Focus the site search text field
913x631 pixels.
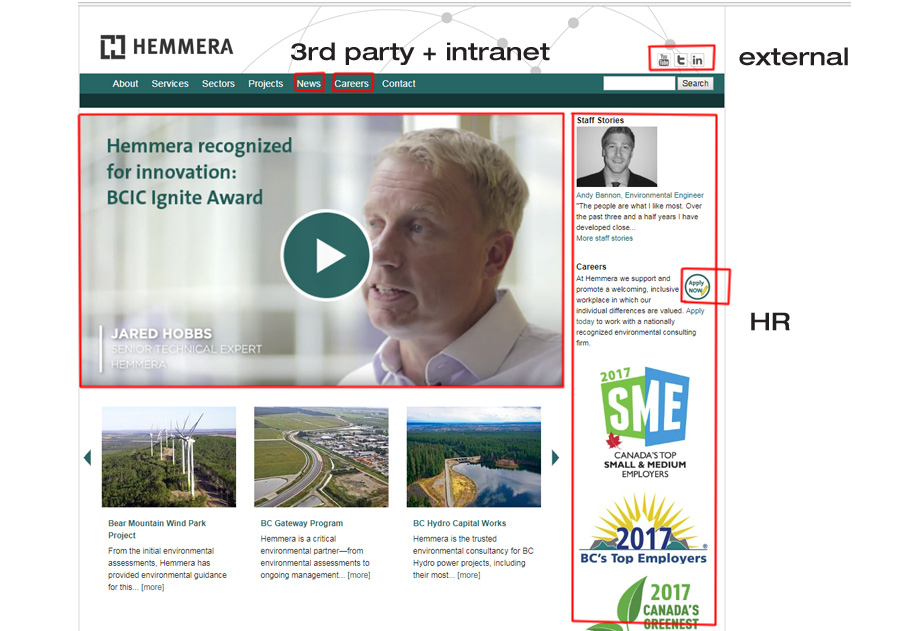point(639,83)
